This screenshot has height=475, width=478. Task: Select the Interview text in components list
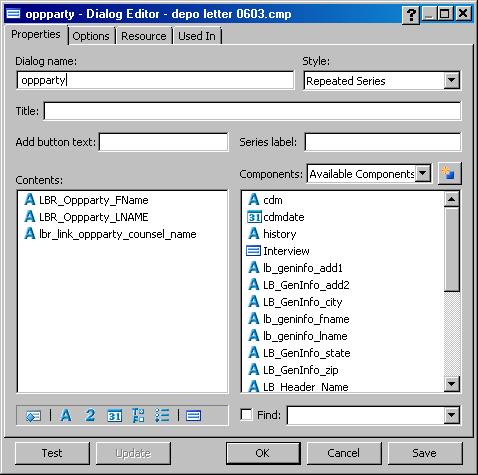click(x=286, y=251)
